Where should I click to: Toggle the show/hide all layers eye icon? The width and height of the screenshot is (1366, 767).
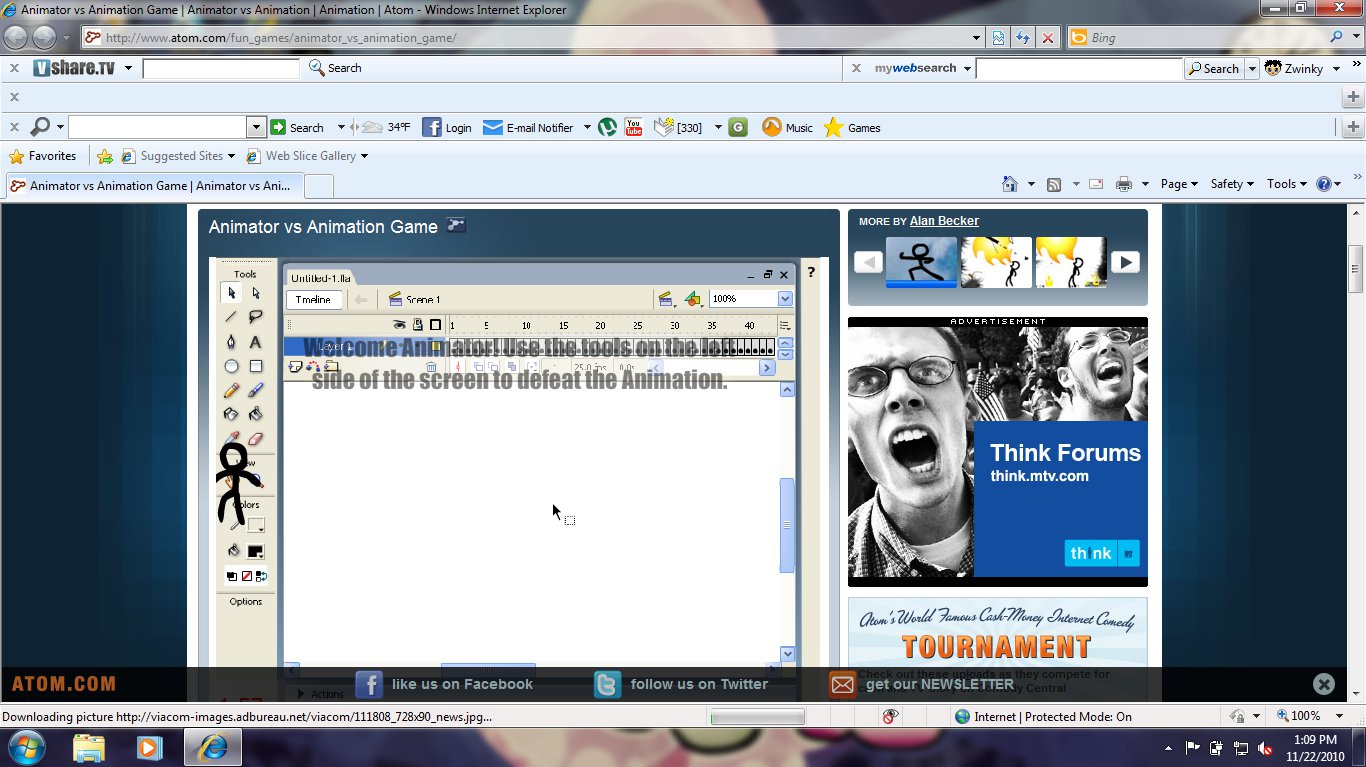click(x=399, y=325)
